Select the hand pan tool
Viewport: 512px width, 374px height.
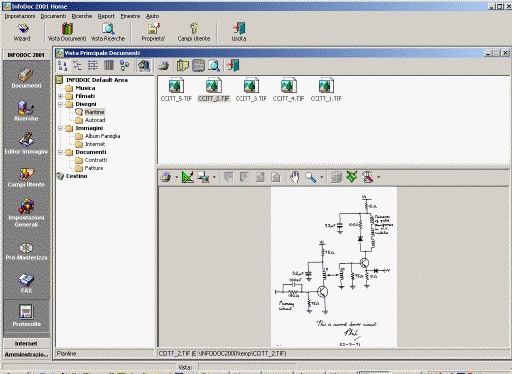coord(294,177)
